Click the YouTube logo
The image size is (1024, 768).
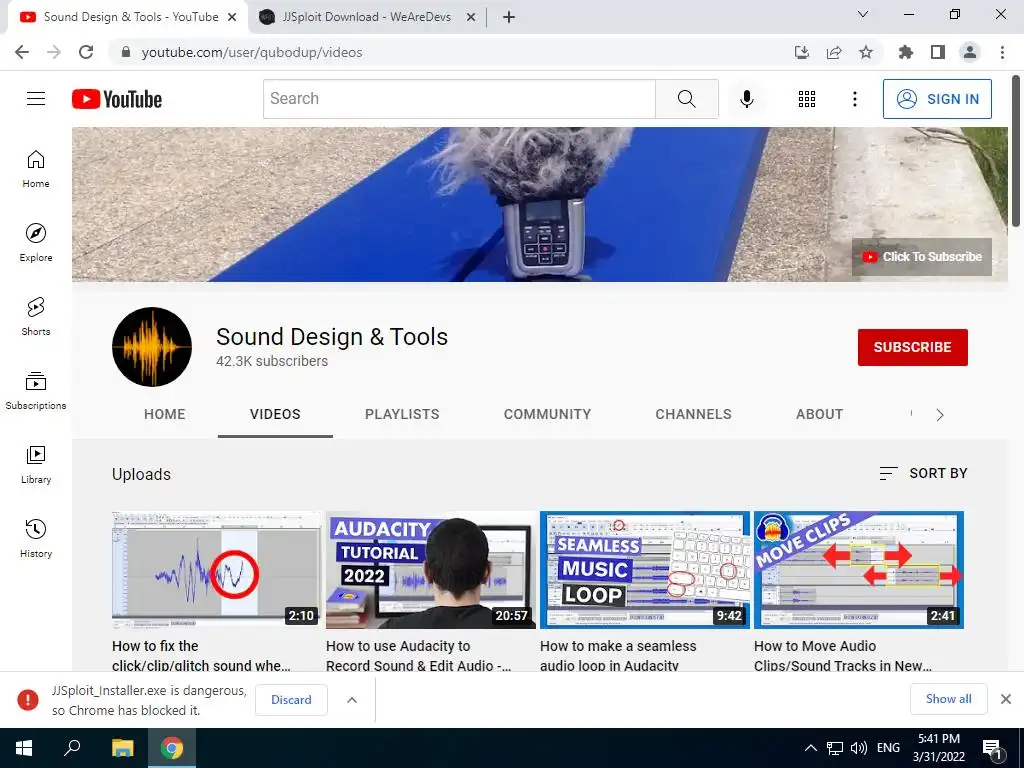(x=117, y=99)
